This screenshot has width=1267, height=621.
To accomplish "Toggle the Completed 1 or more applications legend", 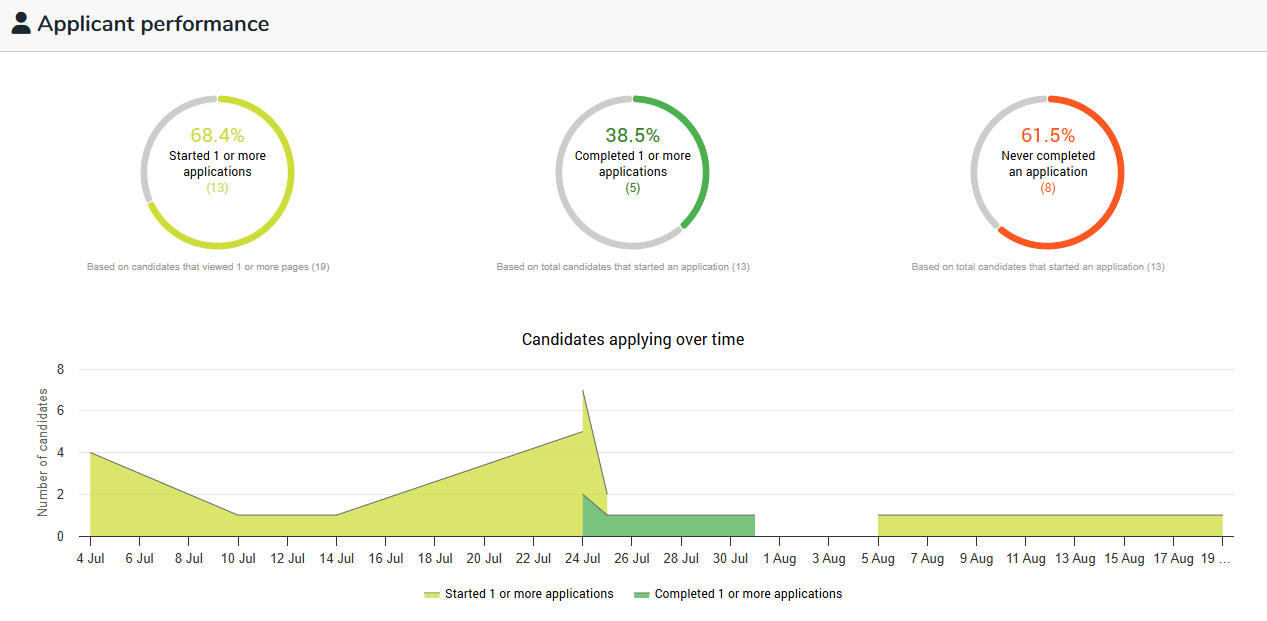I will pyautogui.click(x=748, y=594).
